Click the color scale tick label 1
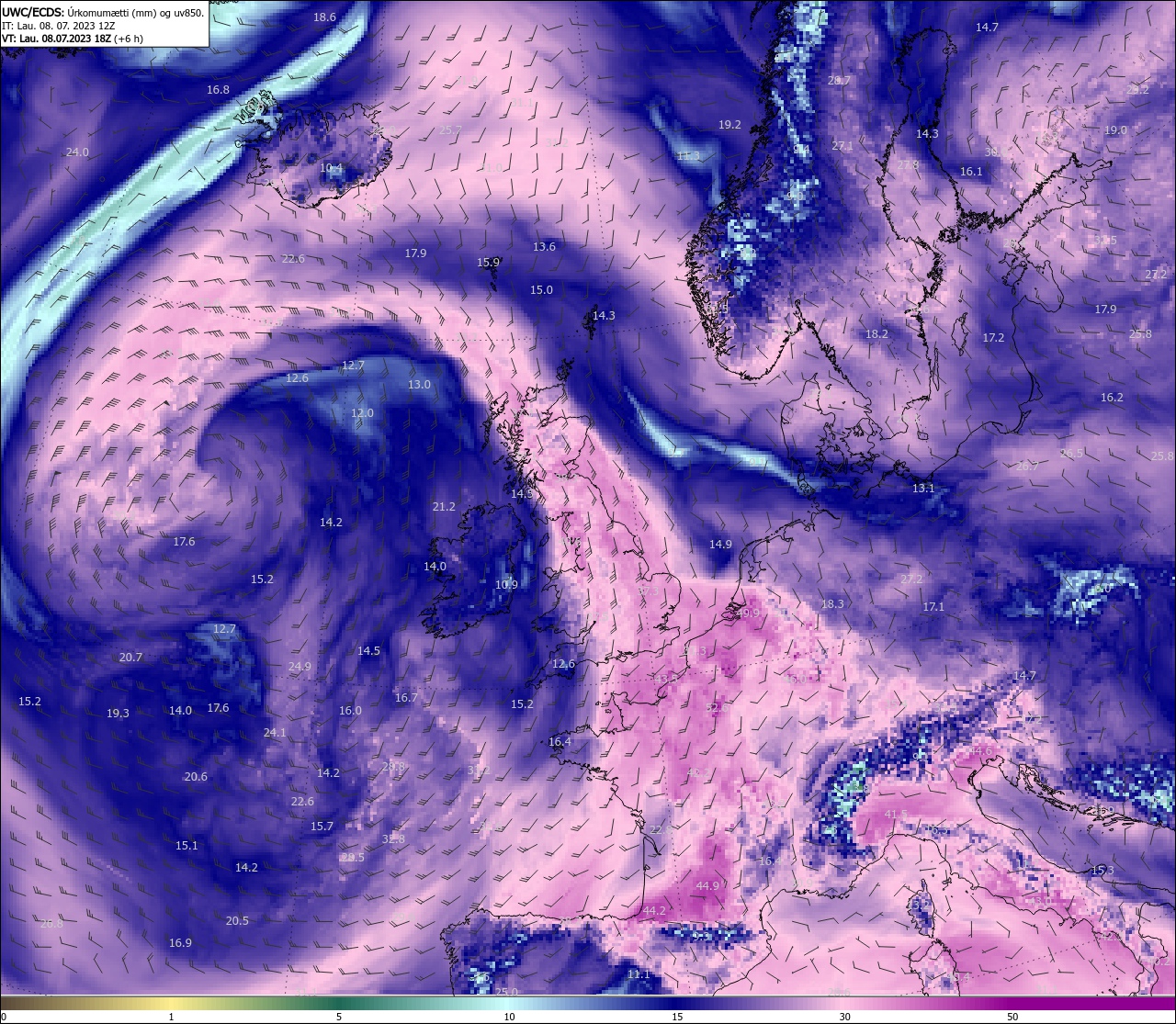 [172, 1017]
